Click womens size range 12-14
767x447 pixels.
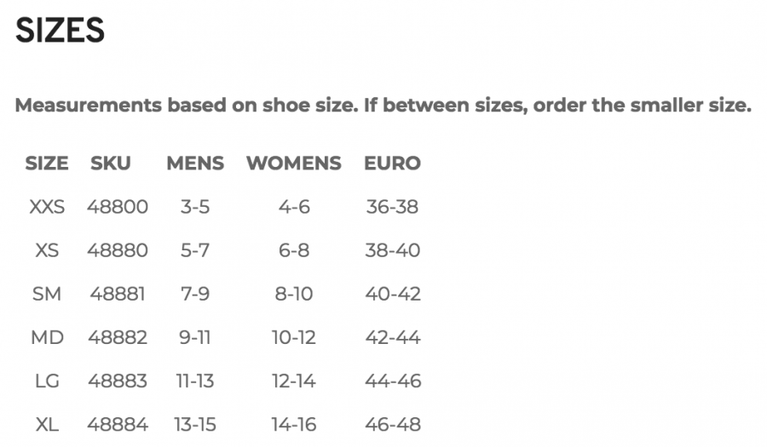coord(294,381)
